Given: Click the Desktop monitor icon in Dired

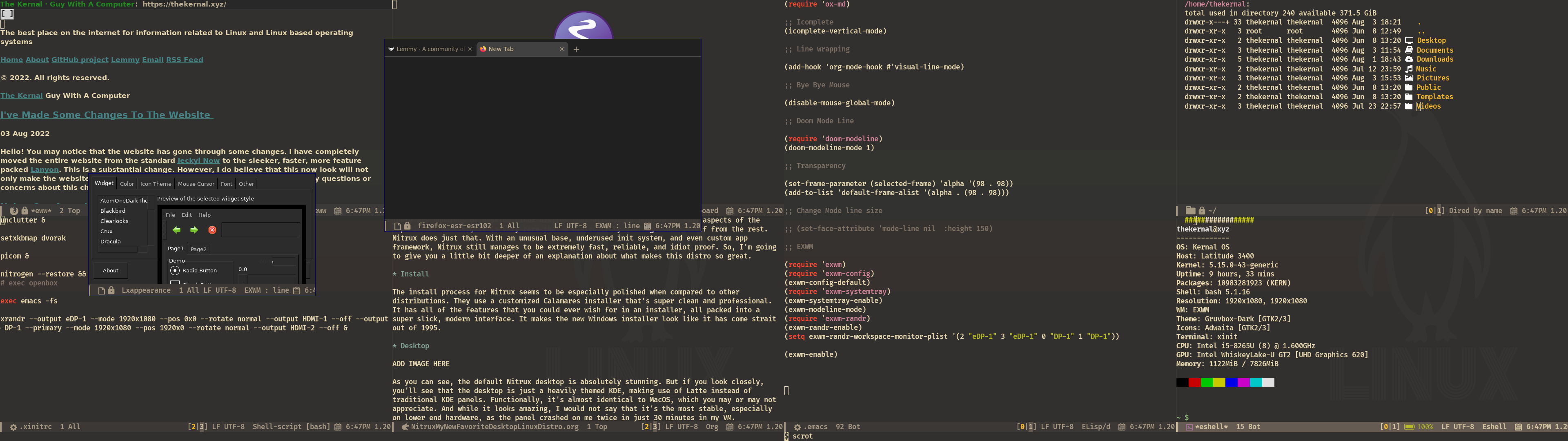Looking at the screenshot, I should click(1409, 41).
